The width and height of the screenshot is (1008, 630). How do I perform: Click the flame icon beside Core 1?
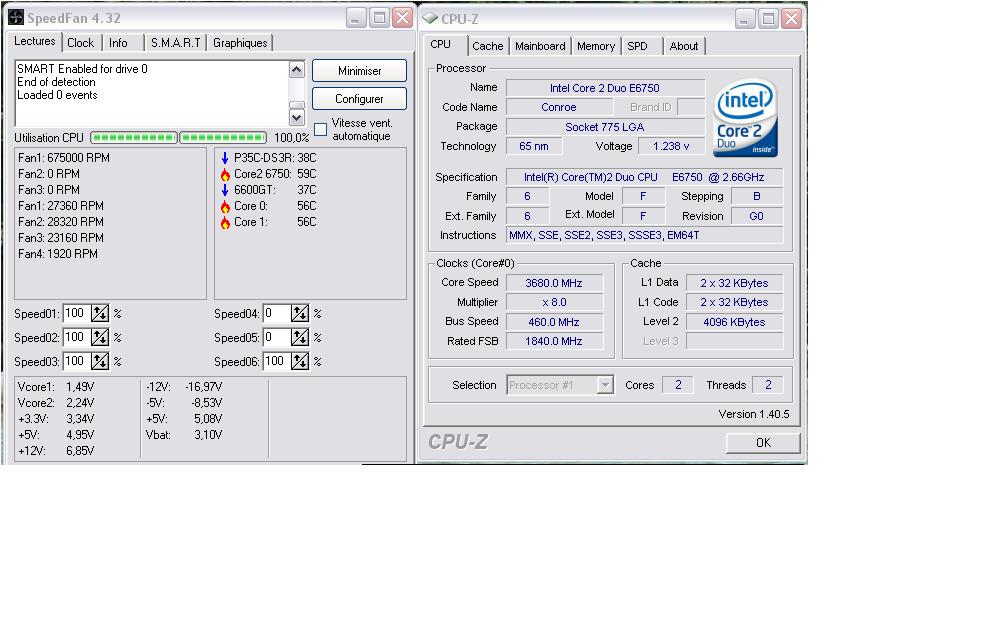(225, 222)
